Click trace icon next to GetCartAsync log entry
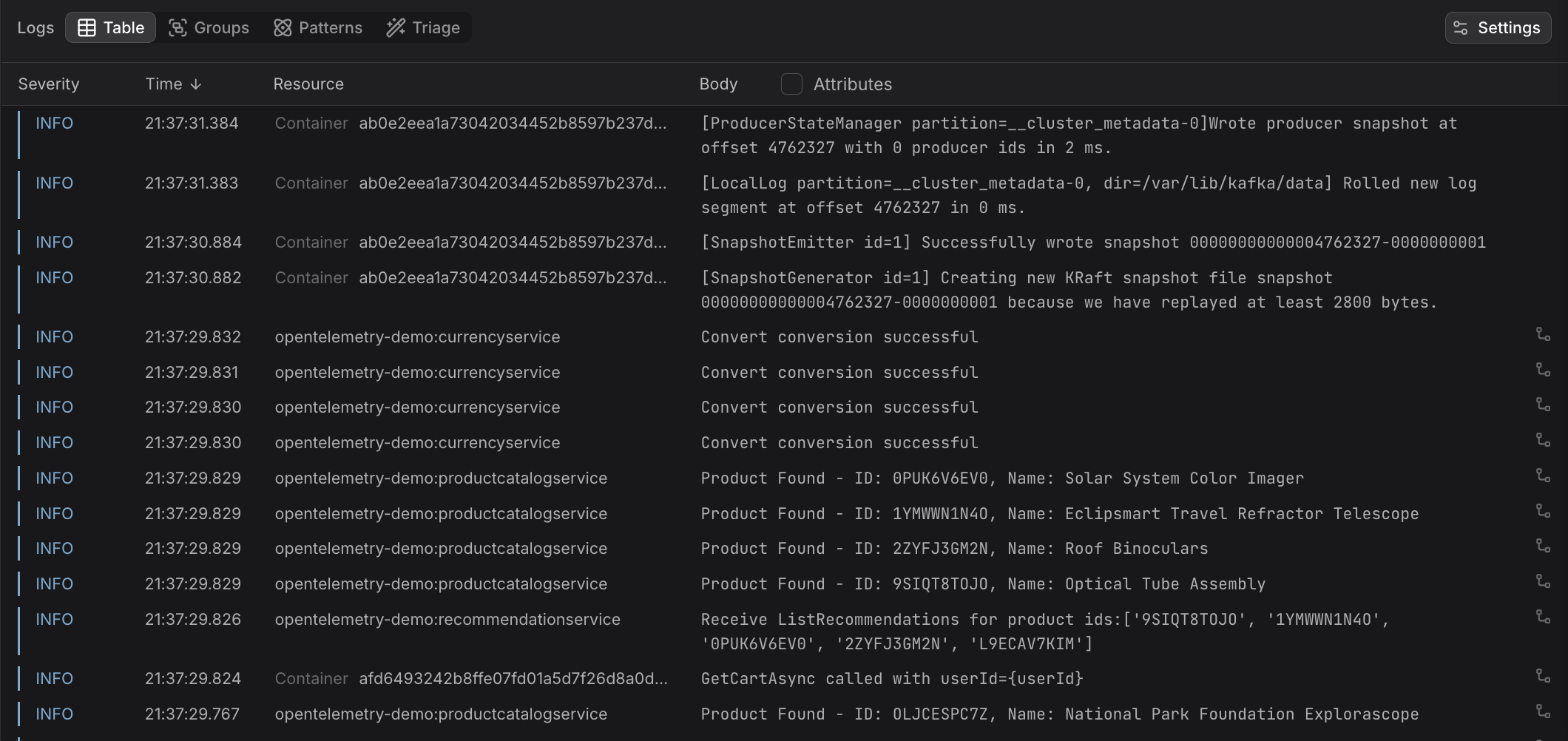Viewport: 1568px width, 741px height. click(1544, 675)
